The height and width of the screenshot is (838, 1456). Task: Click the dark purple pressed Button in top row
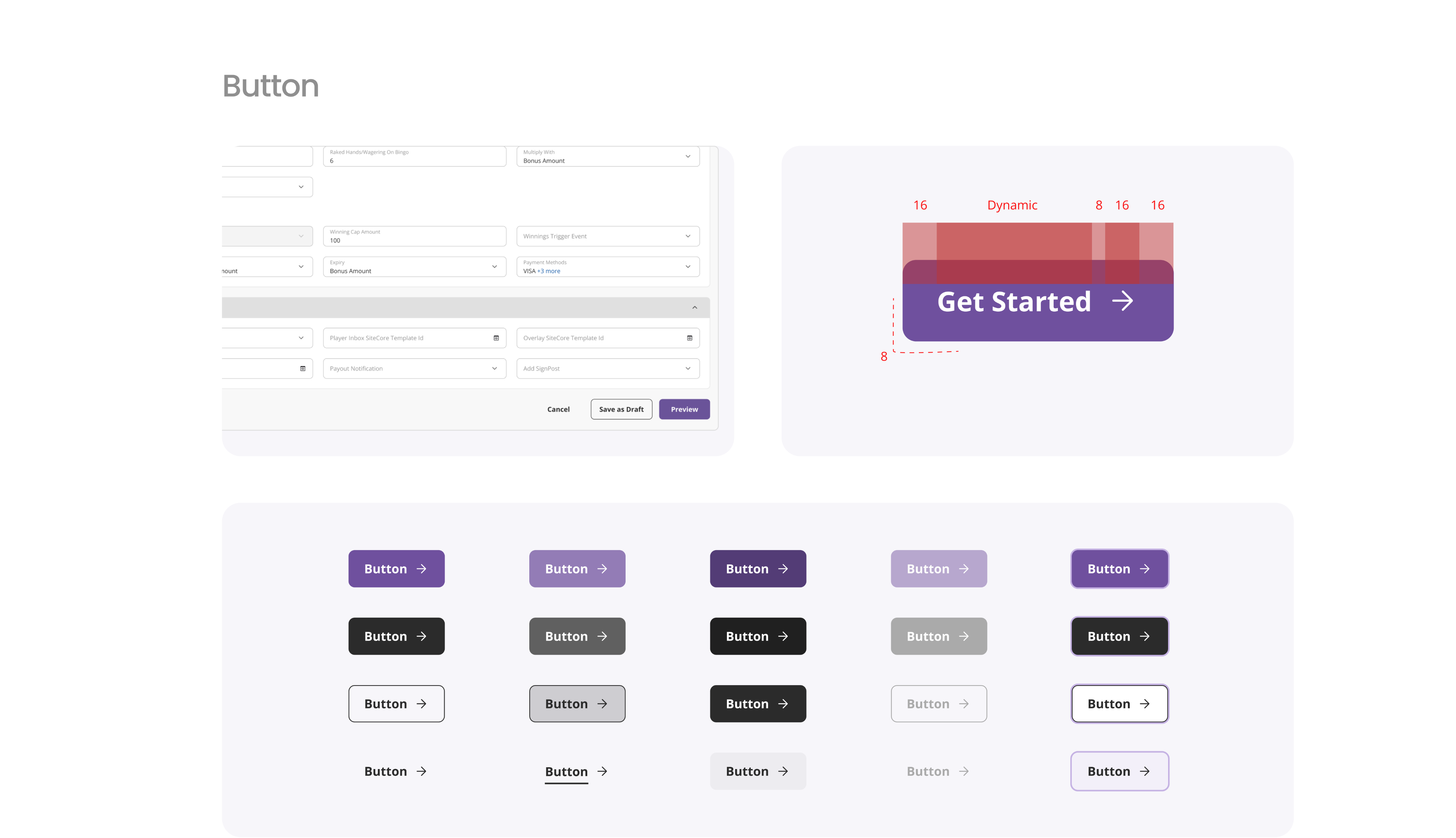click(x=758, y=569)
